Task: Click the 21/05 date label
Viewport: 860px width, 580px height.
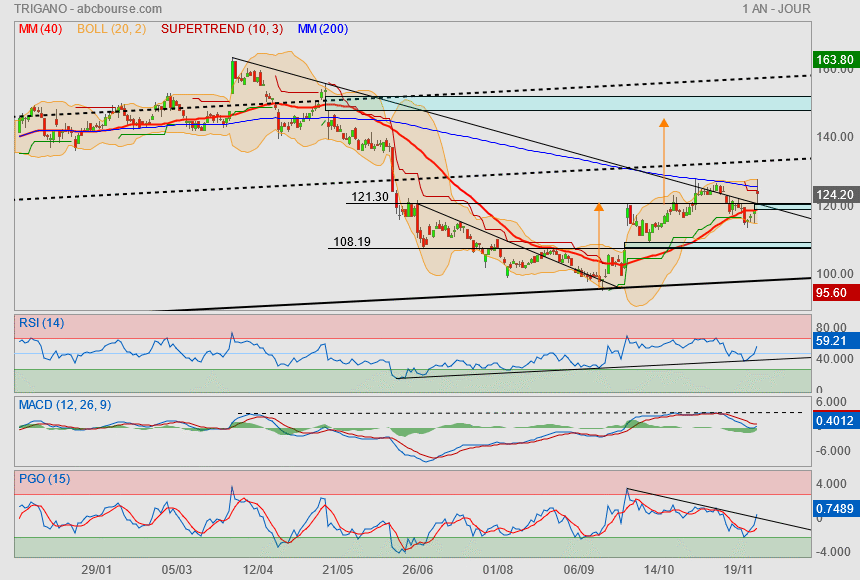Action: pyautogui.click(x=337, y=570)
